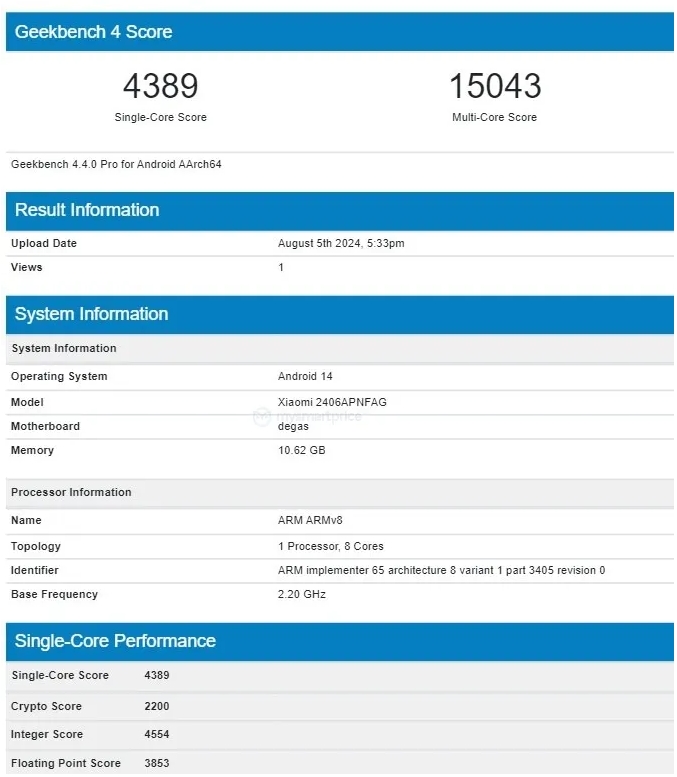This screenshot has height=777, width=677.
Task: Select the Crypto Score value 2200
Action: [x=157, y=706]
